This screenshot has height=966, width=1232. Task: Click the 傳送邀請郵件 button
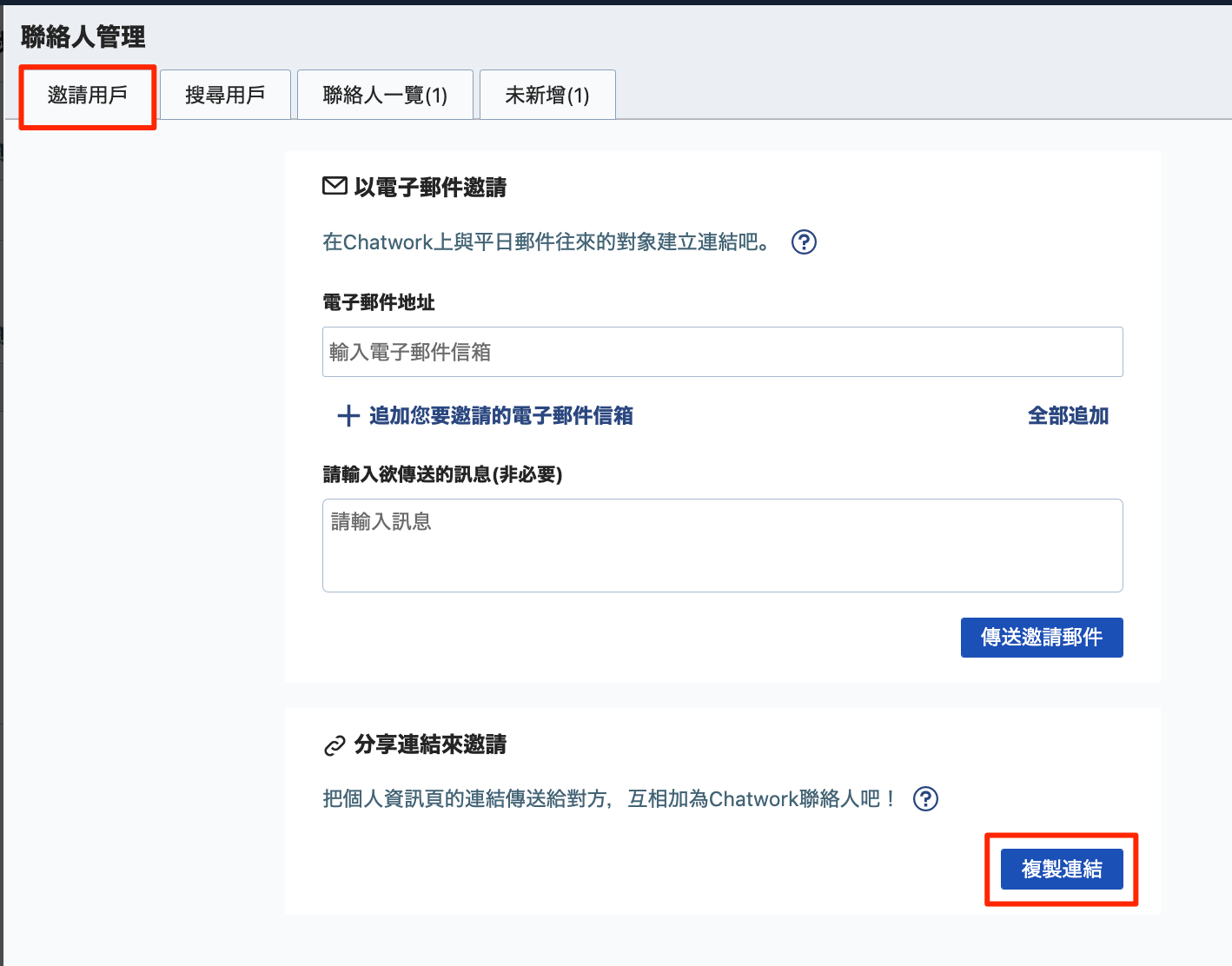[x=1041, y=637]
